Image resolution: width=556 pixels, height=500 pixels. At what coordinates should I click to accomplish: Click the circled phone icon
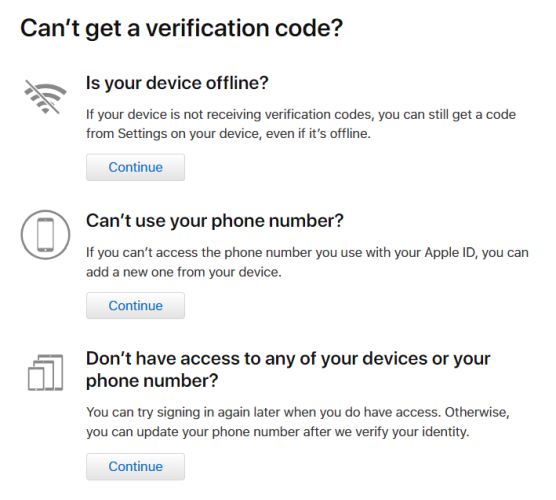[45, 235]
